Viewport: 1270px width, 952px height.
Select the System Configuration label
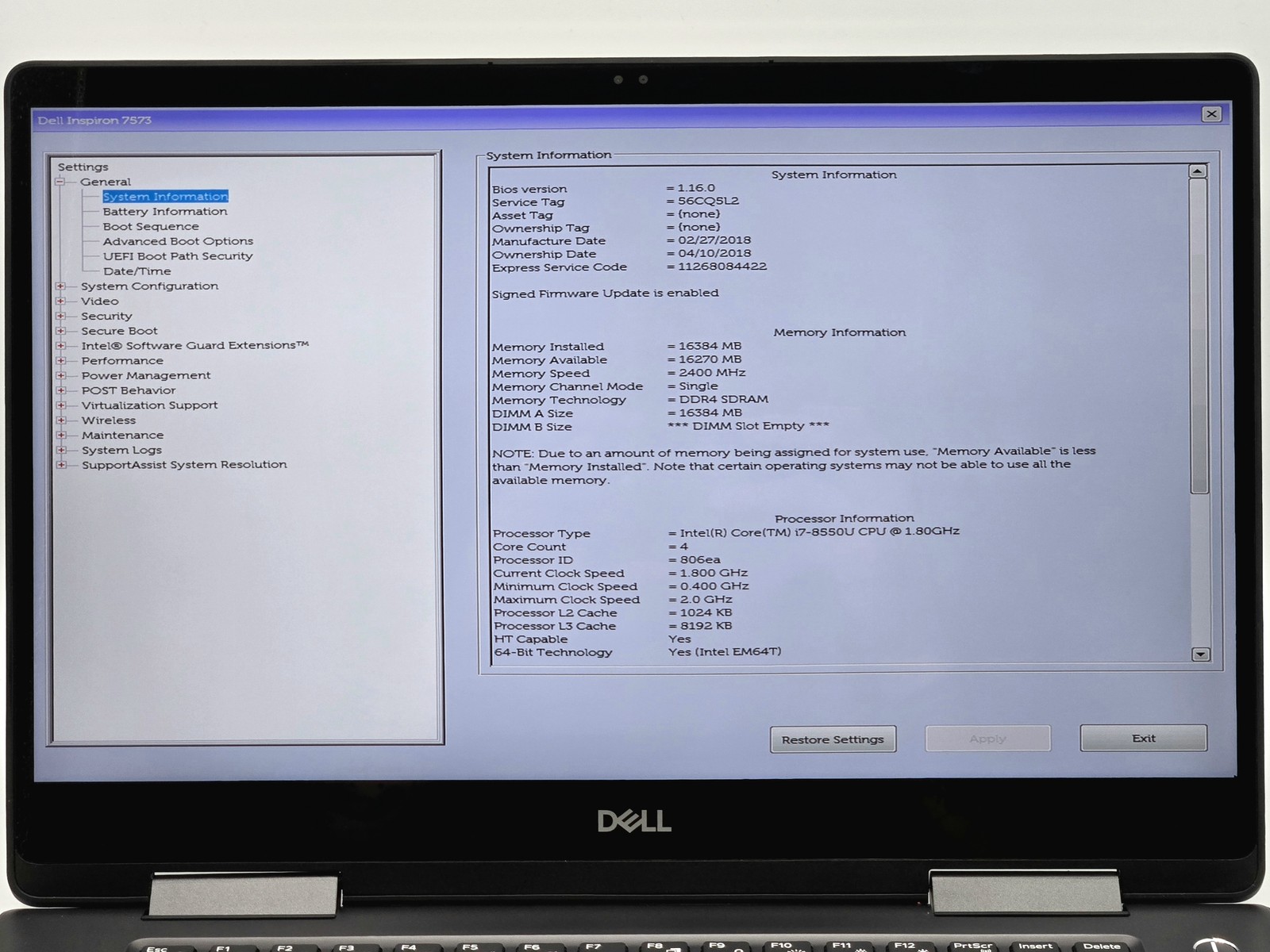click(149, 286)
